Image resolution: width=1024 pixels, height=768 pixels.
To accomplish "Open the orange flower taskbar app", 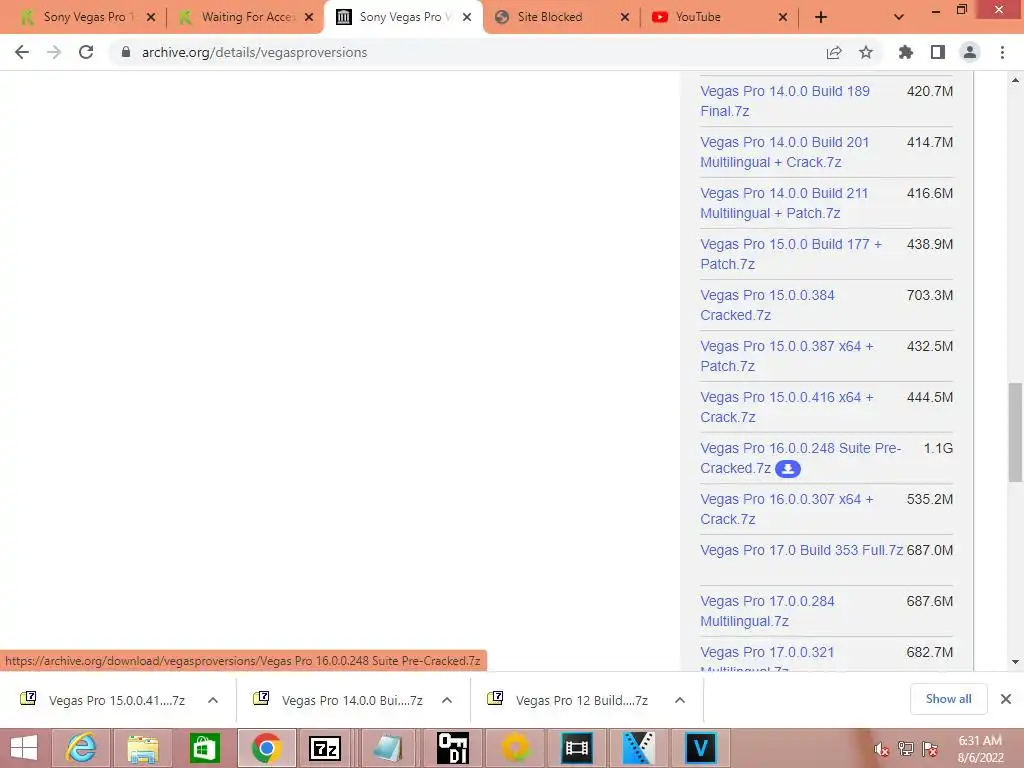I will pos(515,748).
